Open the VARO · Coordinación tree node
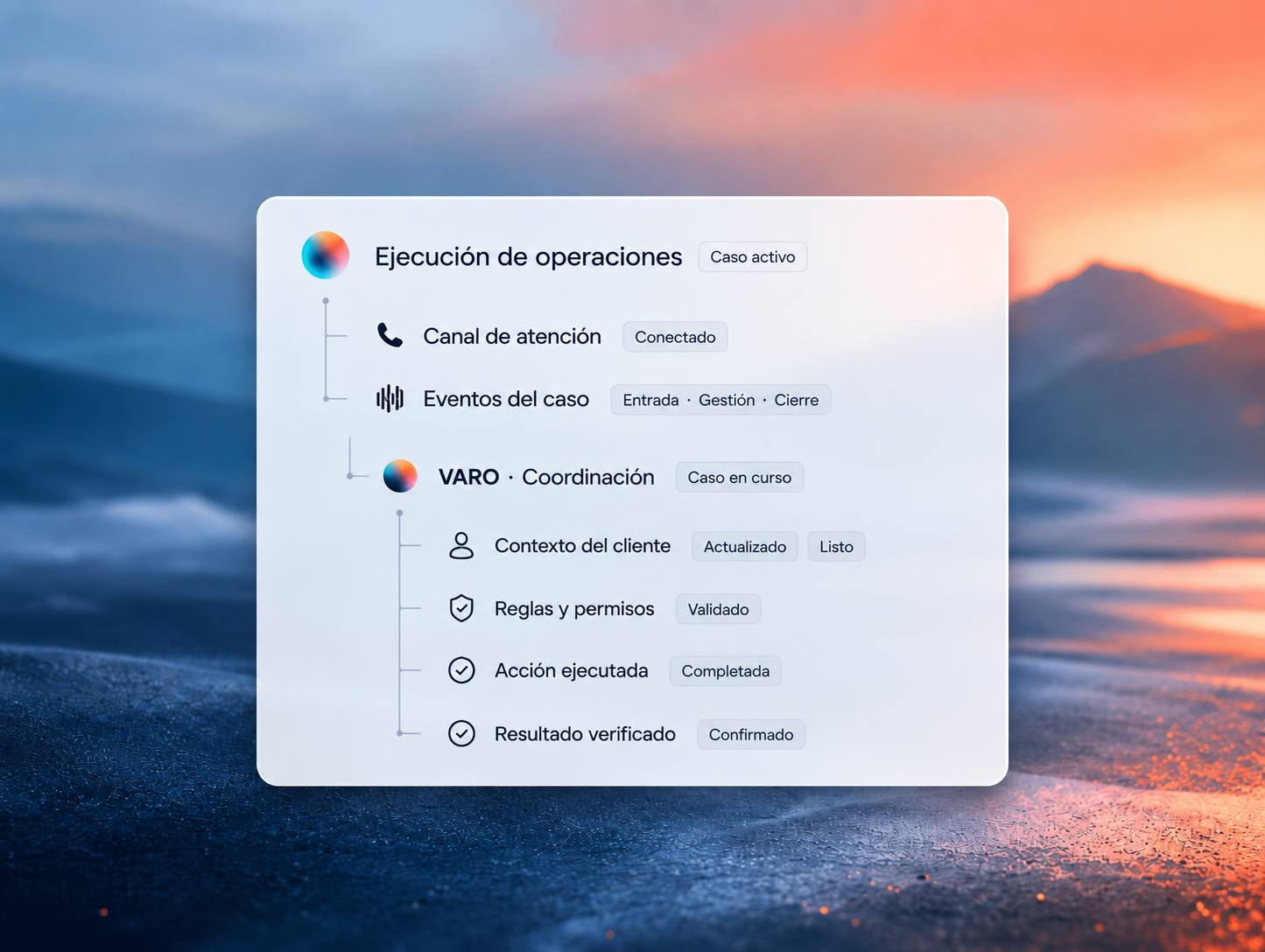 point(546,477)
